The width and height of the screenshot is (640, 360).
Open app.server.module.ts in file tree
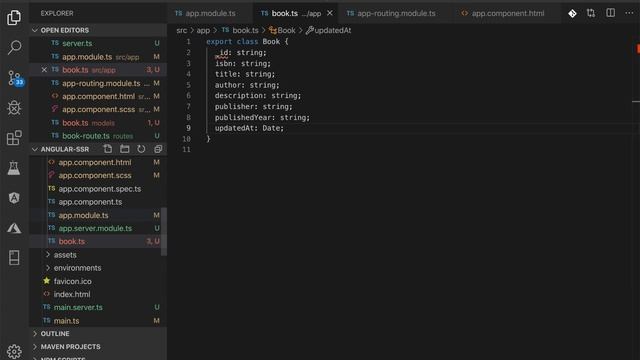tap(96, 229)
